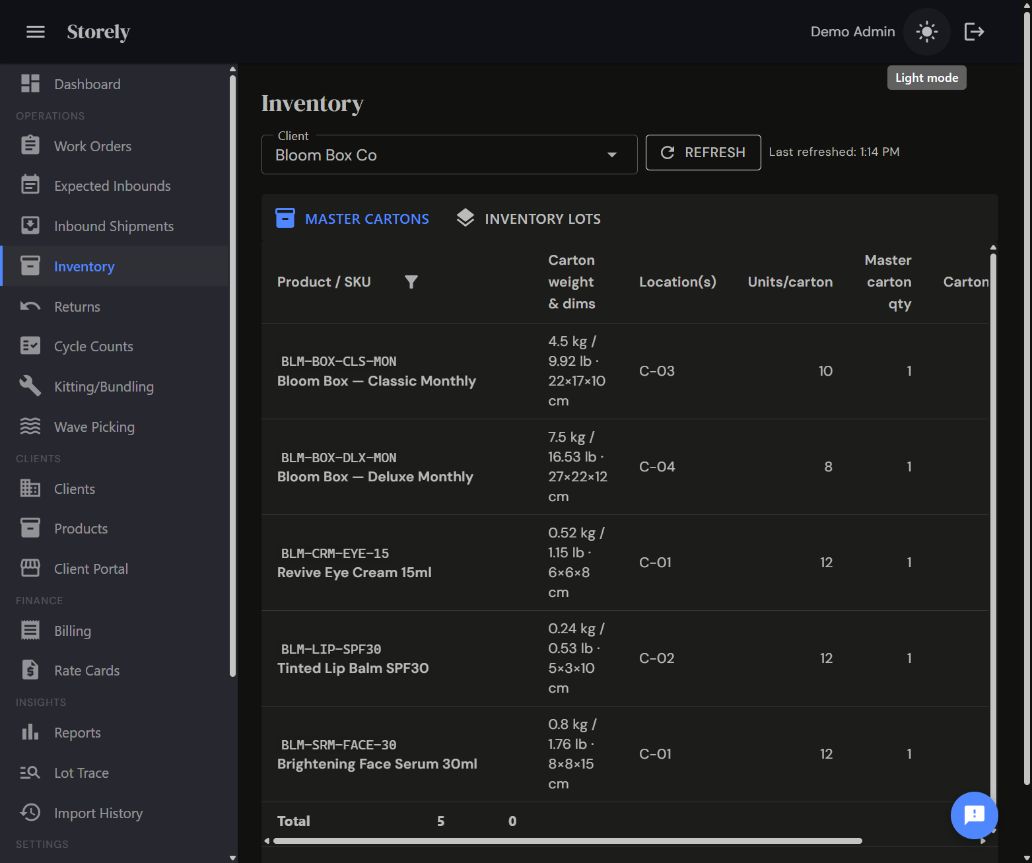
Task: Click the Rate Cards dollar document icon
Action: pyautogui.click(x=30, y=670)
